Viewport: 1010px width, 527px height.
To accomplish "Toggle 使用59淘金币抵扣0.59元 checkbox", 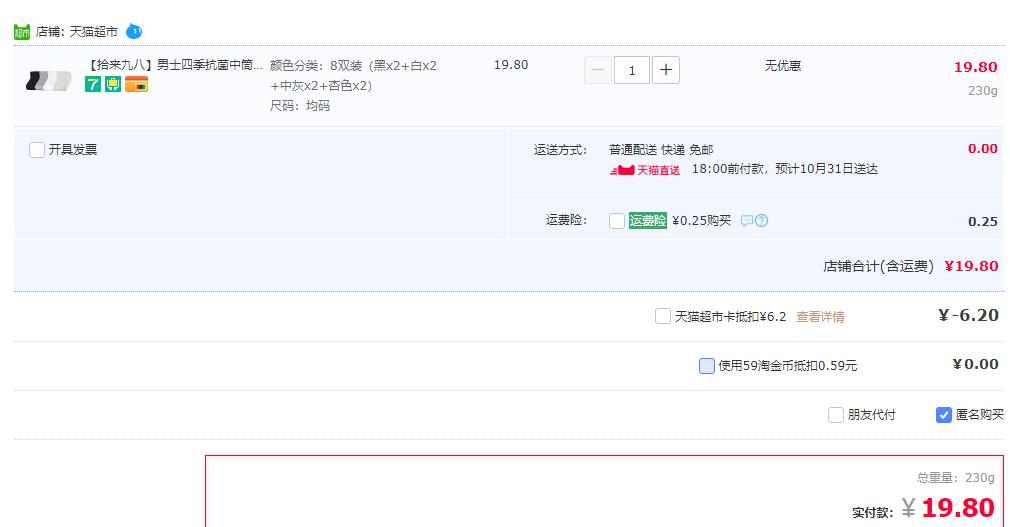I will [707, 366].
